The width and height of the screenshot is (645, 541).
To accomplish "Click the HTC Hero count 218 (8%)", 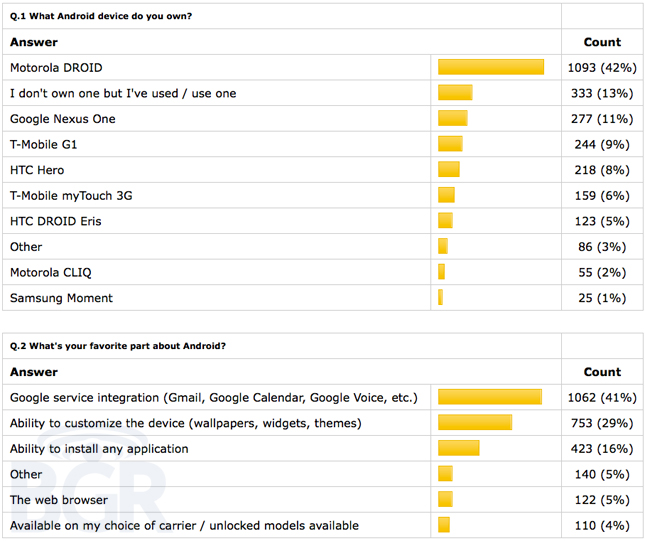I will [x=602, y=170].
